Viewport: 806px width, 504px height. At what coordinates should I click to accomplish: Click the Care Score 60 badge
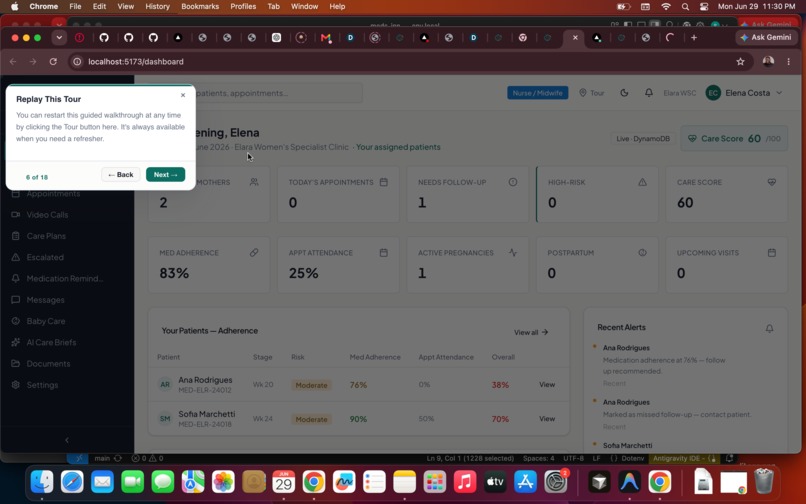[x=734, y=139]
